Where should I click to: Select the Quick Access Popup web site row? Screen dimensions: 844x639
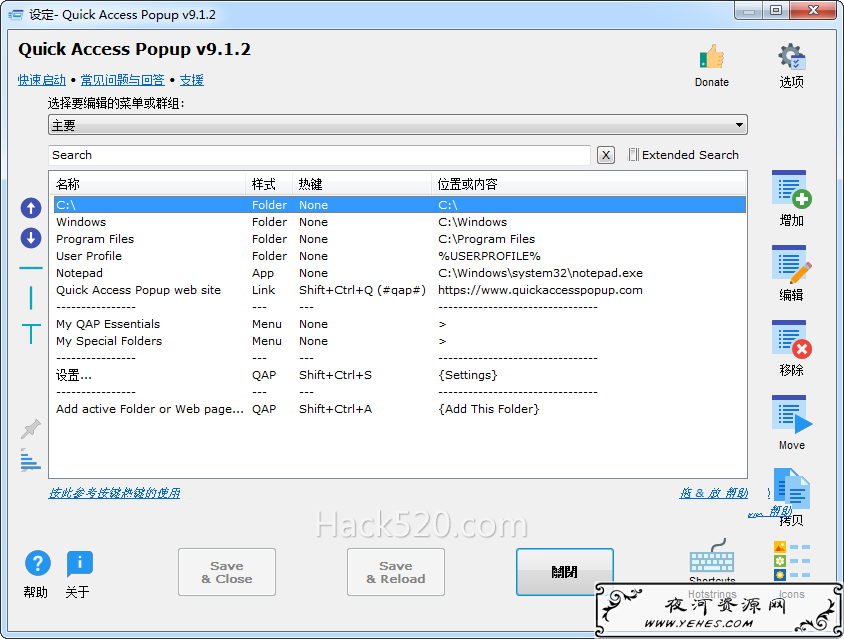click(399, 290)
